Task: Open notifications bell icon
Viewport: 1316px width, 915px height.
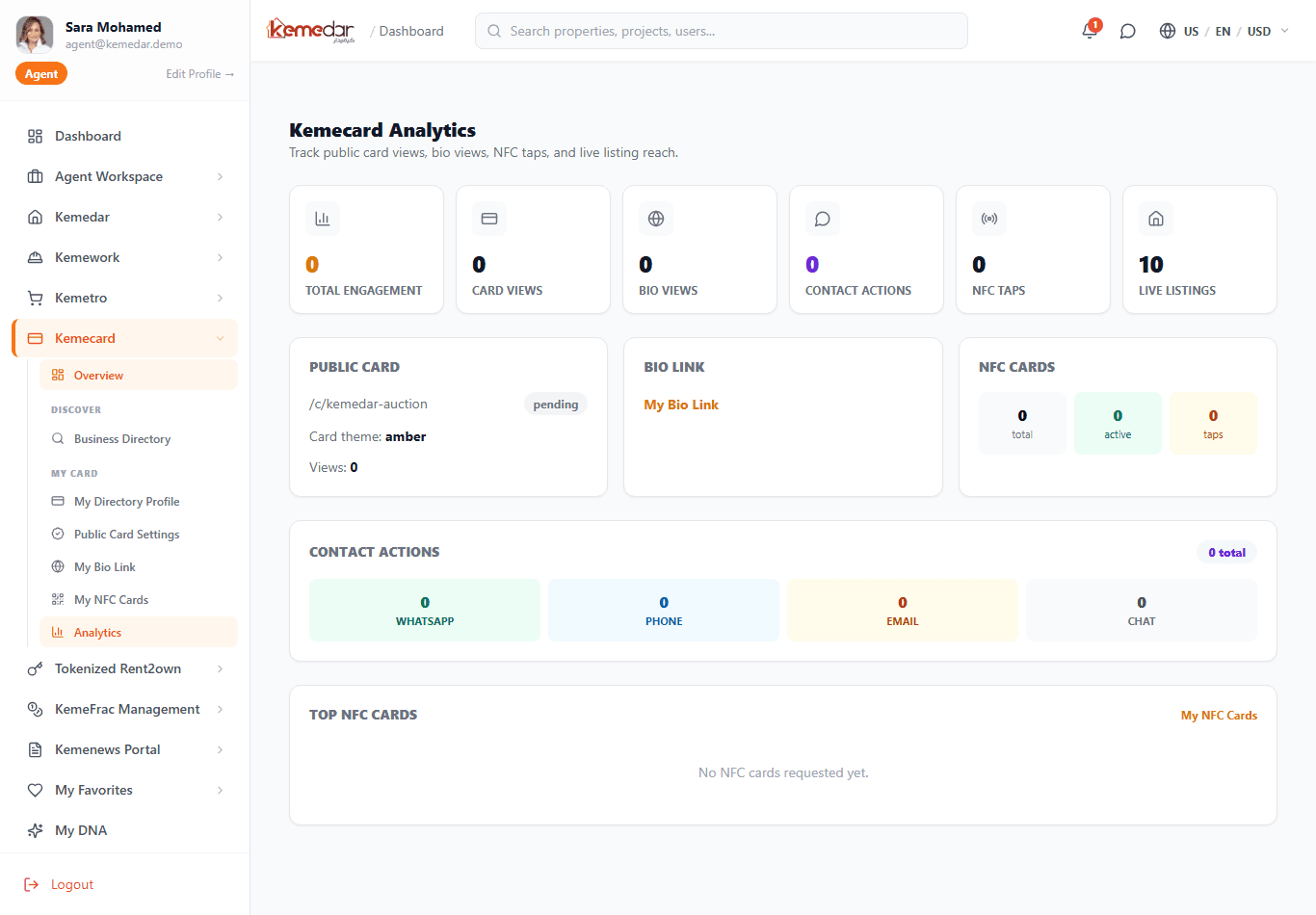Action: coord(1090,31)
